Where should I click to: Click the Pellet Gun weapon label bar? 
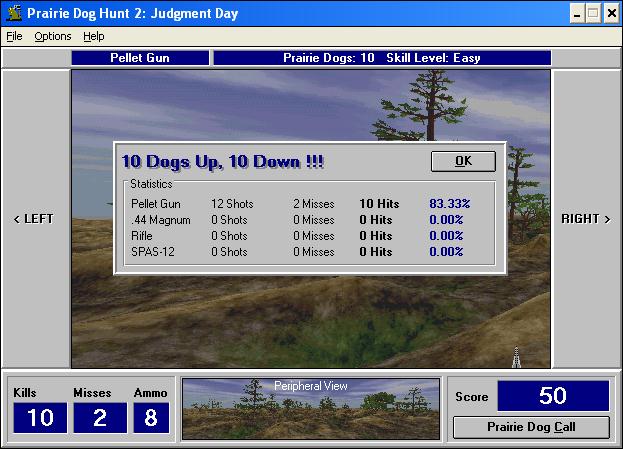tap(140, 58)
